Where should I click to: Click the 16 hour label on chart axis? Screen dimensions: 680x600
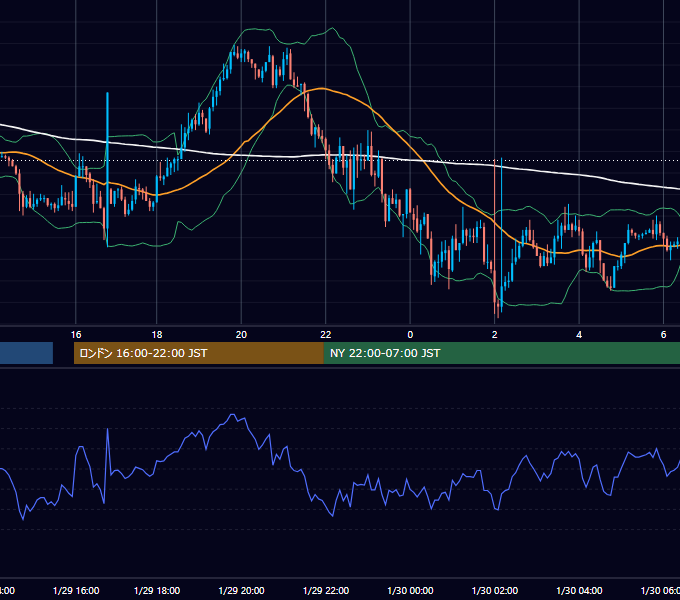76,334
